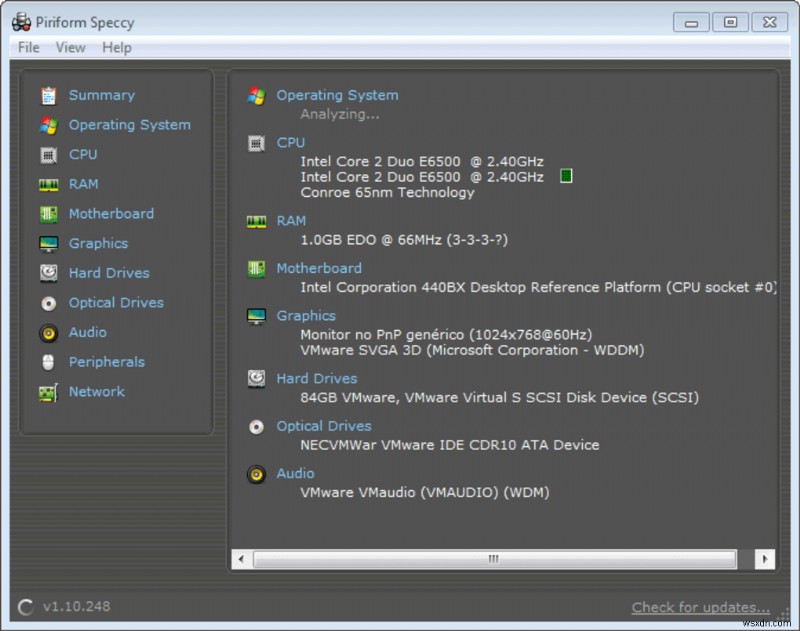Viewport: 800px width, 631px height.
Task: Click the text '1.0GB EDO @ 66MHz (3-3-3-?)'
Action: [404, 240]
